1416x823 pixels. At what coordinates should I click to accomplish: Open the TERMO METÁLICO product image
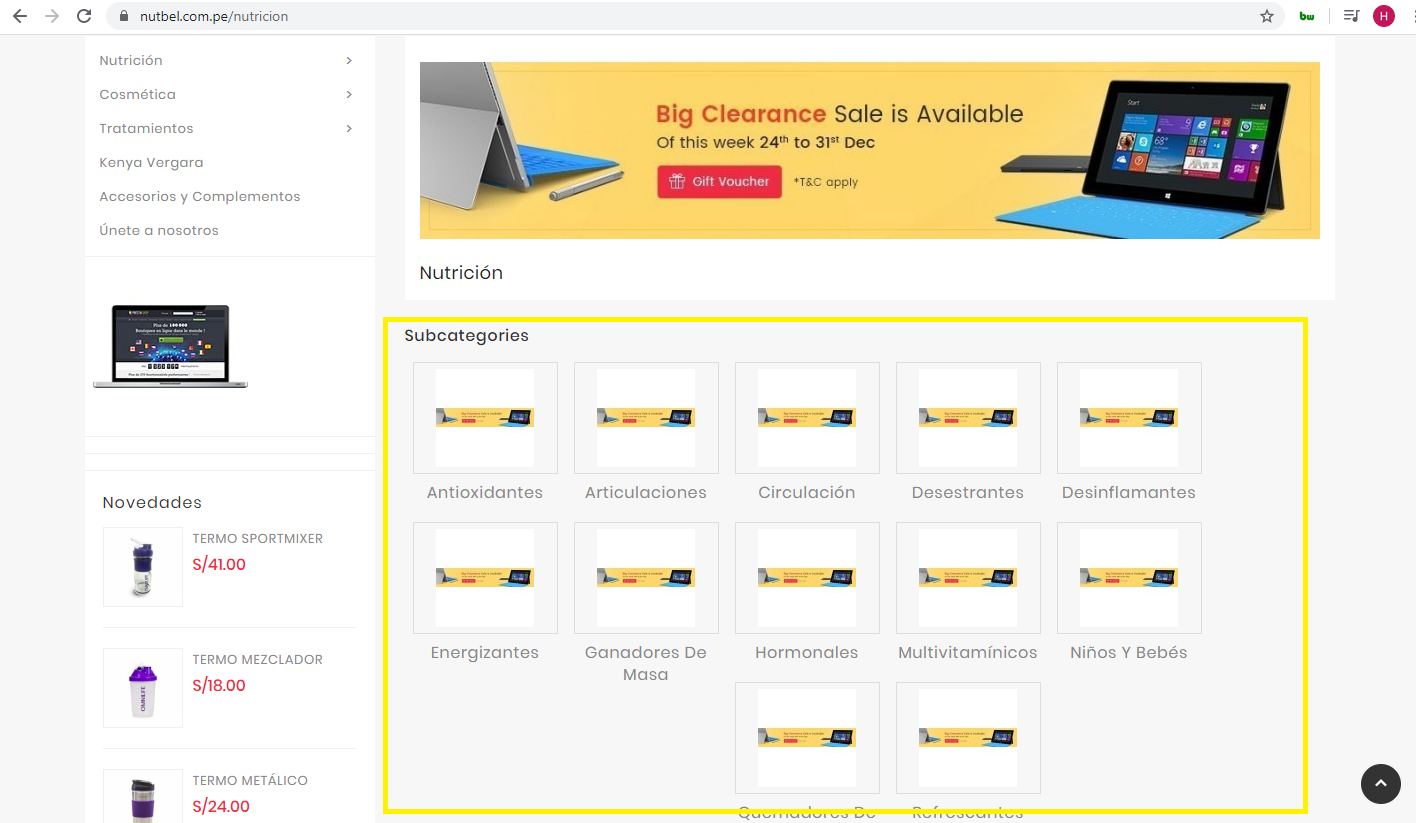143,796
